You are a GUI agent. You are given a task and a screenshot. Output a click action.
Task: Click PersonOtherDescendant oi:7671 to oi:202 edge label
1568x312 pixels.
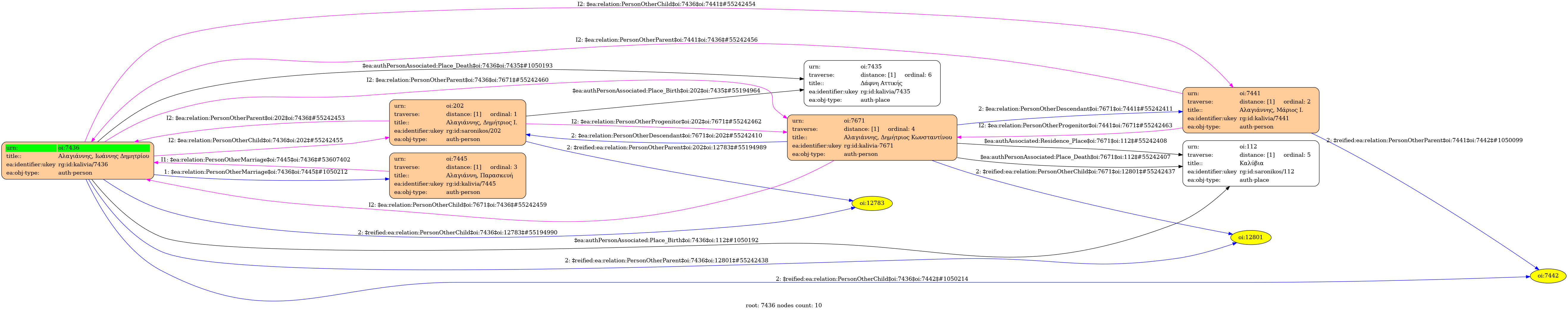pyautogui.click(x=666, y=136)
